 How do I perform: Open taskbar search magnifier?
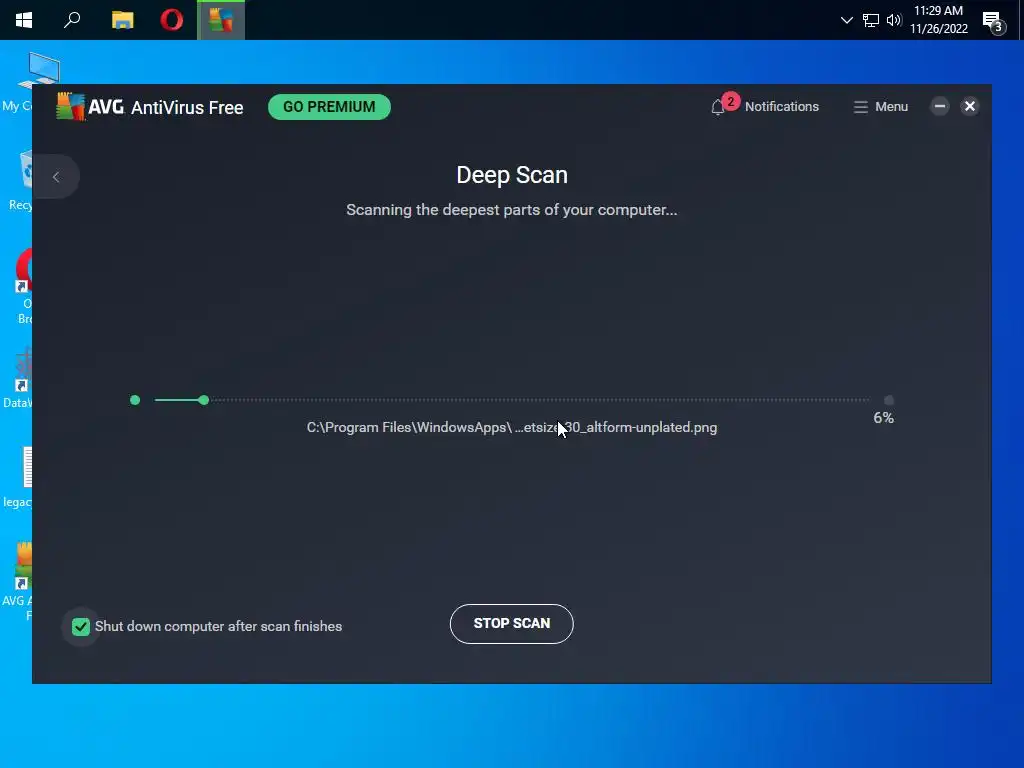coord(72,20)
